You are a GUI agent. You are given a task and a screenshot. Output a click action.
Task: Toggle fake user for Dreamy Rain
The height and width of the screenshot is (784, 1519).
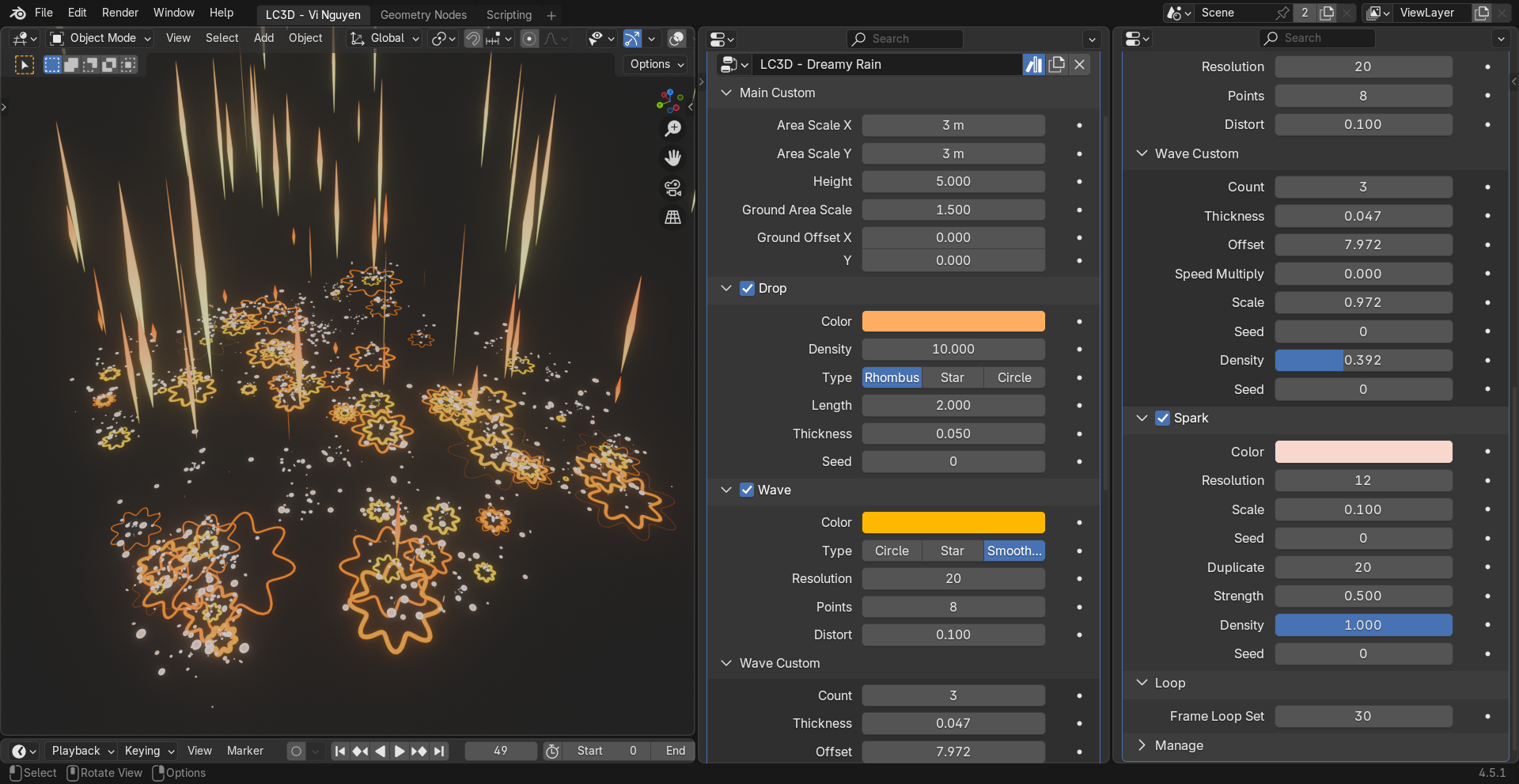[x=1033, y=65]
